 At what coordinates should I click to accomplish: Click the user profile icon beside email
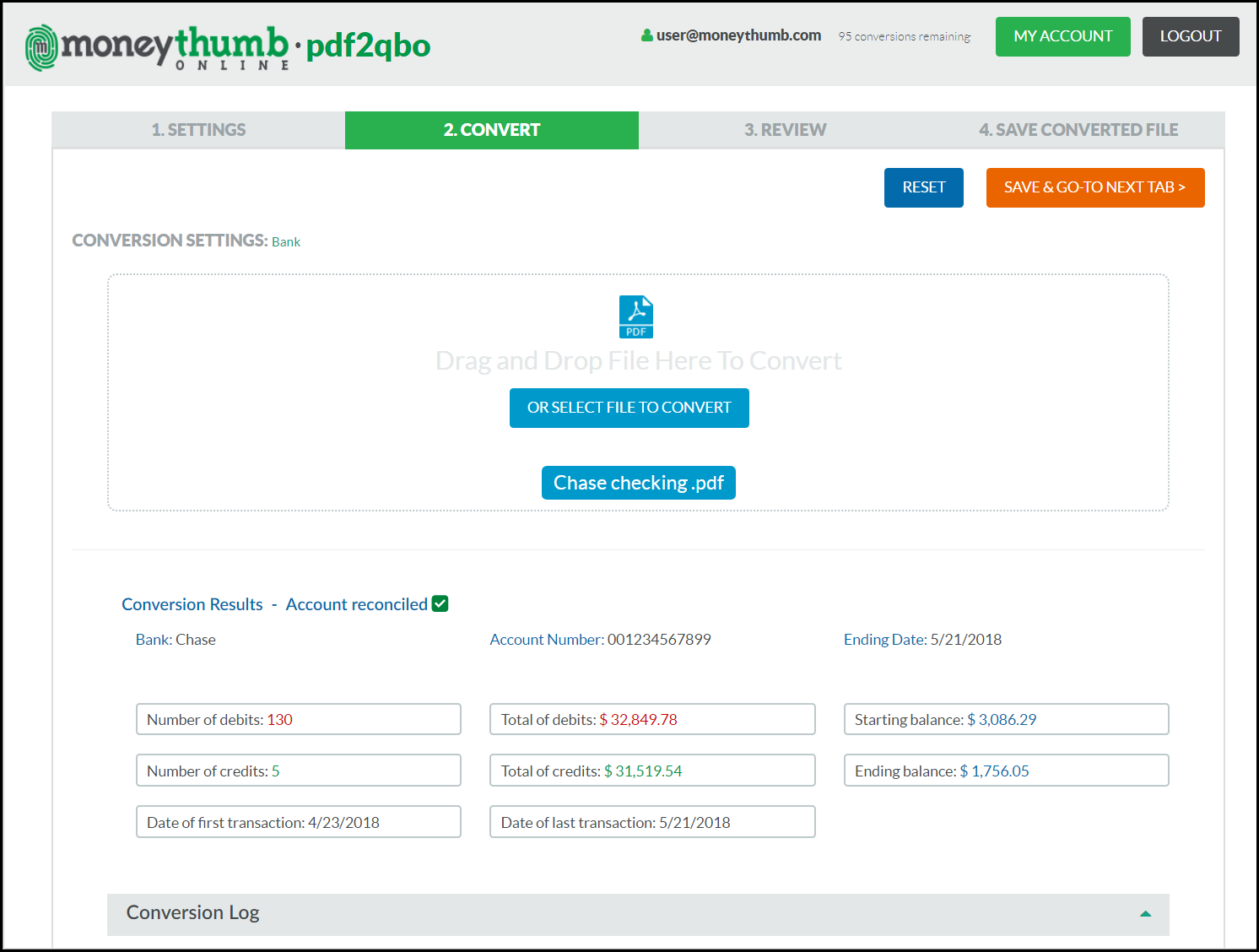[x=647, y=35]
